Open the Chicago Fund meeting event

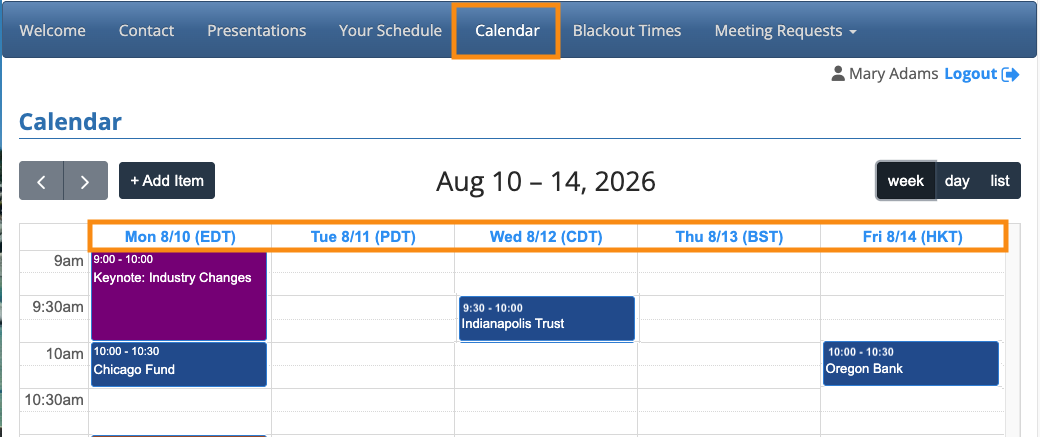point(179,364)
